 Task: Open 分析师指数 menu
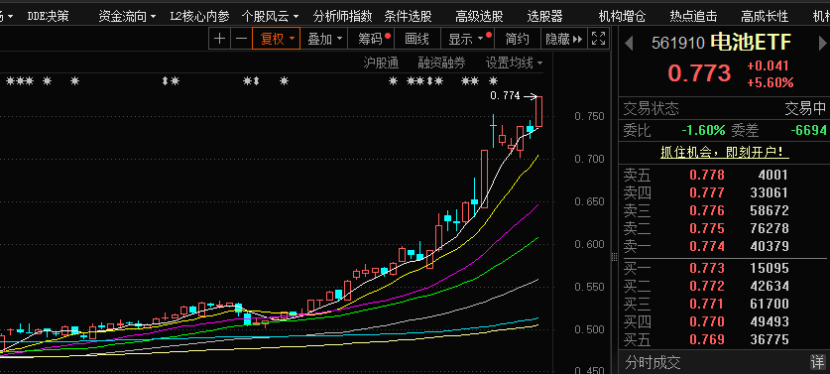(x=342, y=16)
